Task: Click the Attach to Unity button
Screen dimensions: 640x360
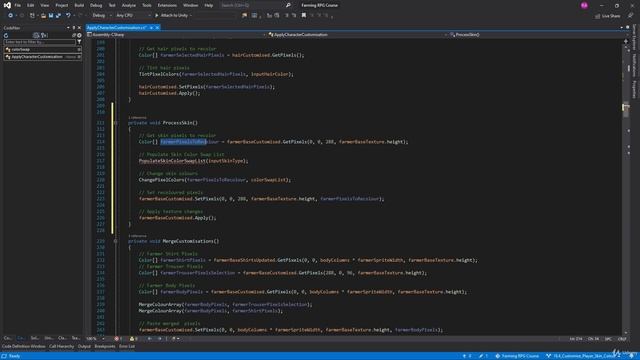Action: 171,16
